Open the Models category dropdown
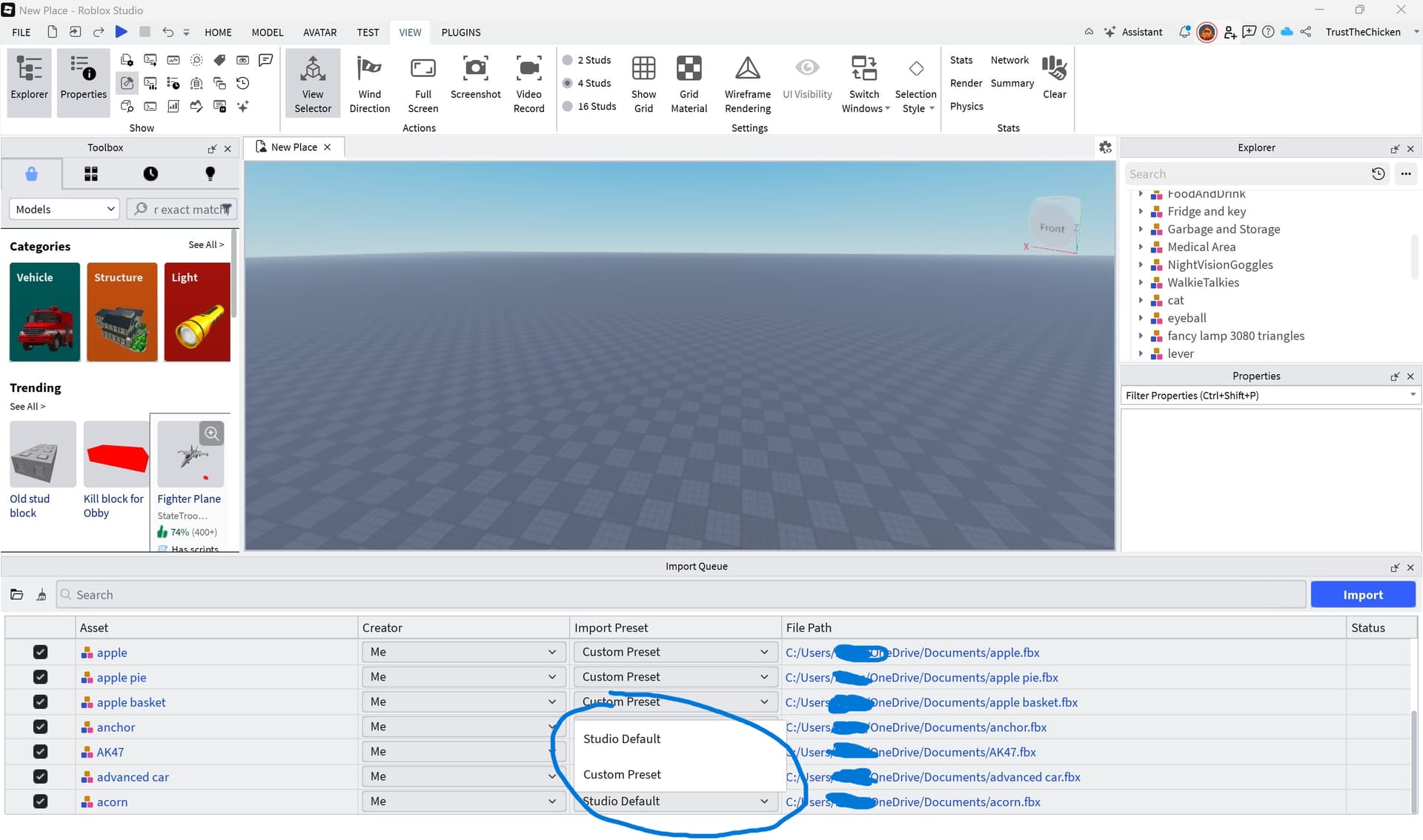1423x840 pixels. [64, 210]
